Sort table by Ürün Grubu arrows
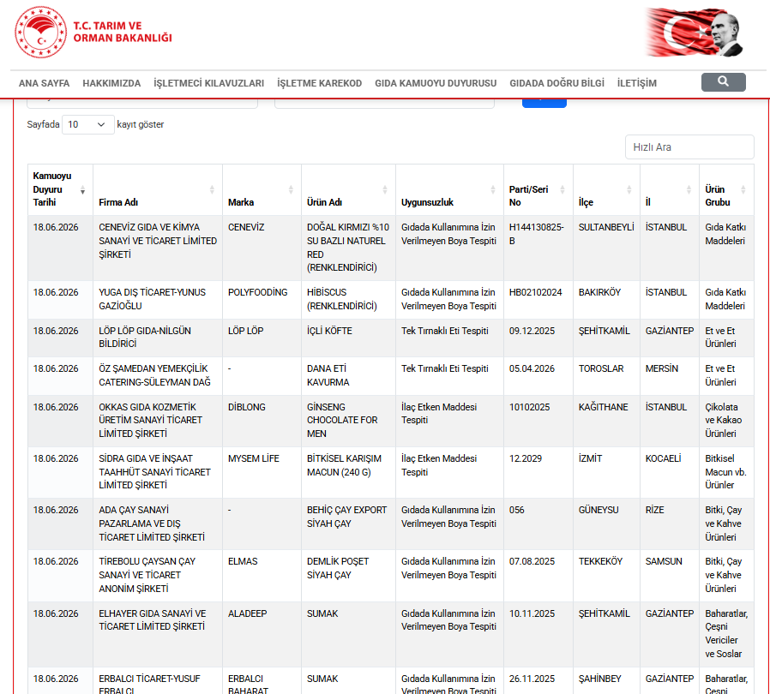 coord(743,190)
